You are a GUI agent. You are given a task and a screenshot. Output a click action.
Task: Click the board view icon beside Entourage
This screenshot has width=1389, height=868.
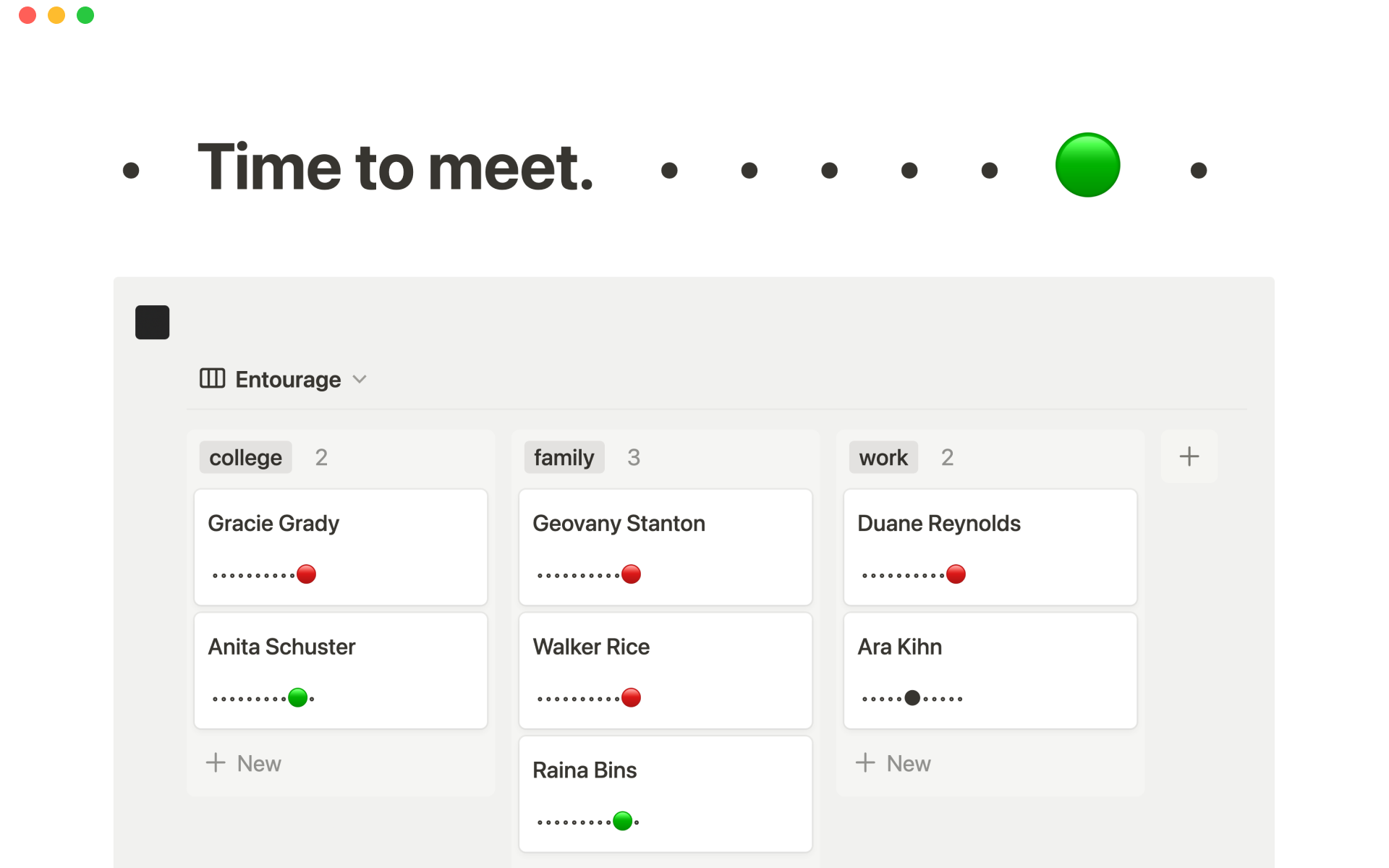(212, 378)
